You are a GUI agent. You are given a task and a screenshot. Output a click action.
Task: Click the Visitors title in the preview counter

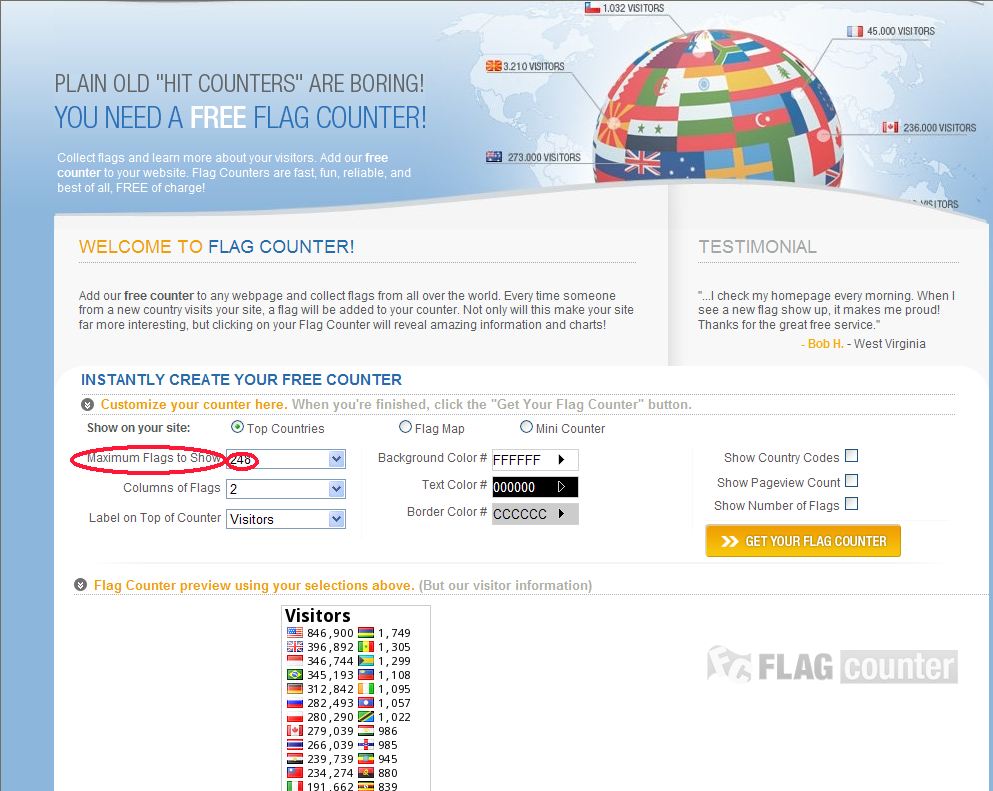(x=317, y=616)
